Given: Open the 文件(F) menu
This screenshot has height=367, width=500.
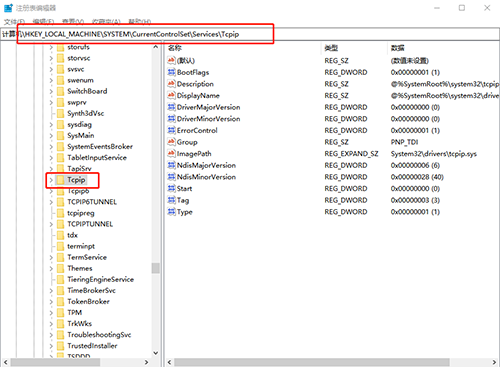Looking at the screenshot, I should (14, 22).
